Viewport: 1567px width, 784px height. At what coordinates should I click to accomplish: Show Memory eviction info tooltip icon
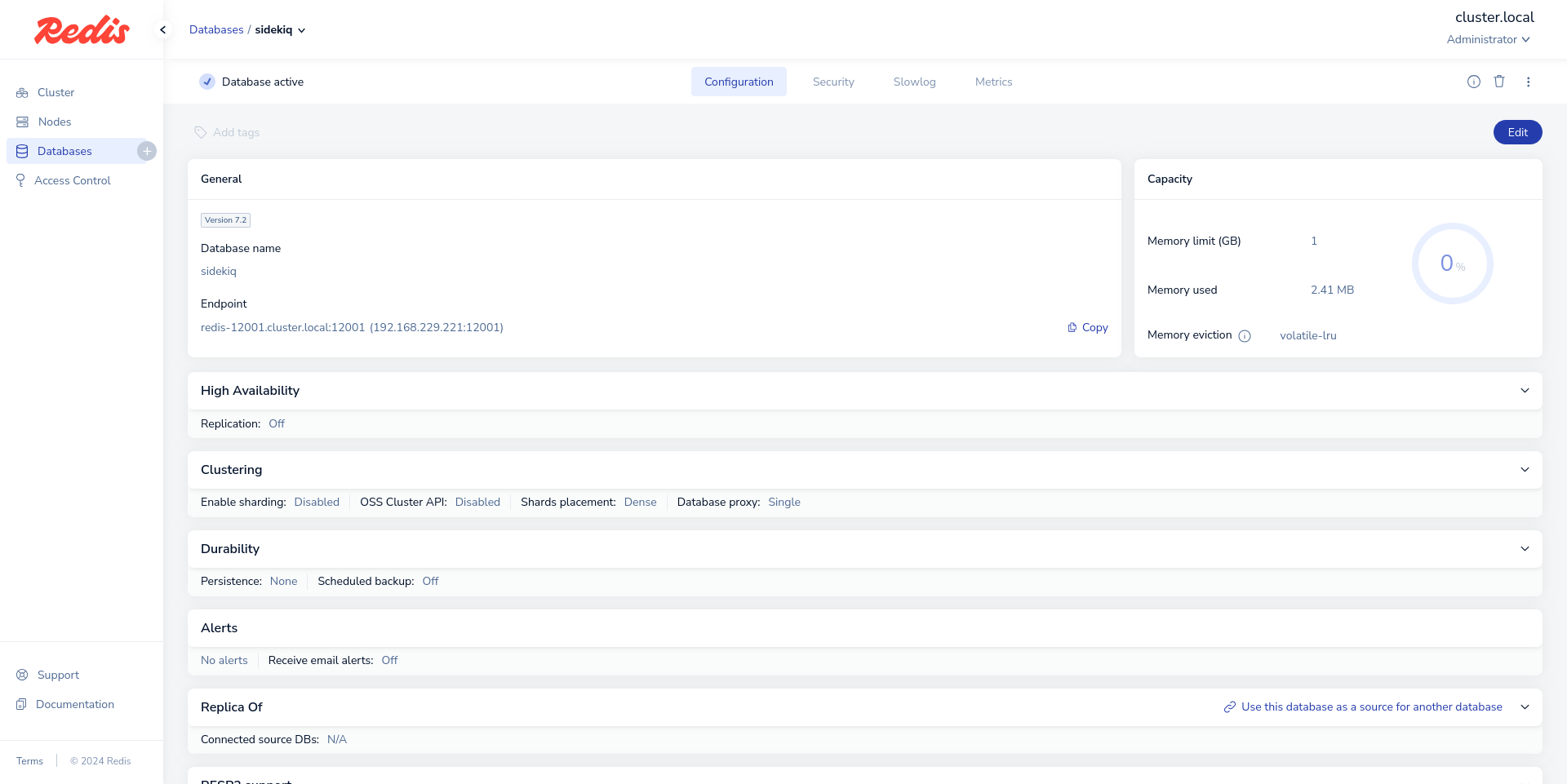[1245, 336]
